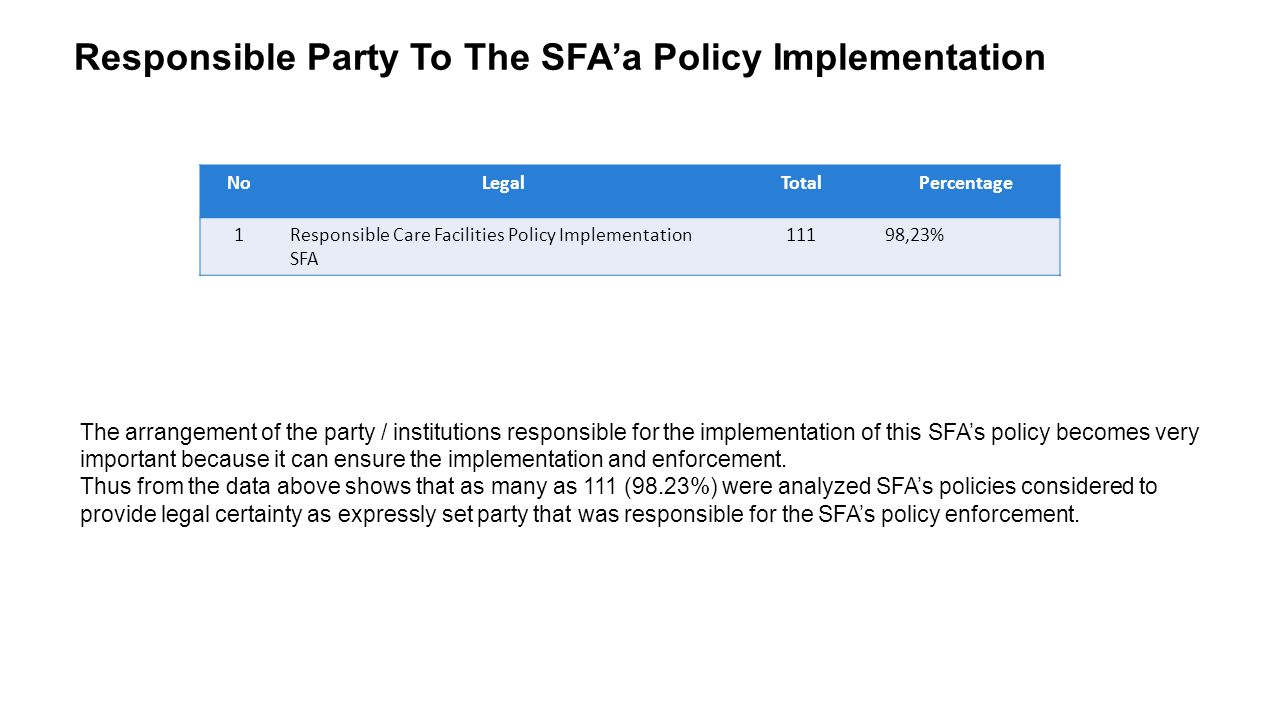
Task: Click the line 'important because it can ensure'
Action: (x=434, y=460)
